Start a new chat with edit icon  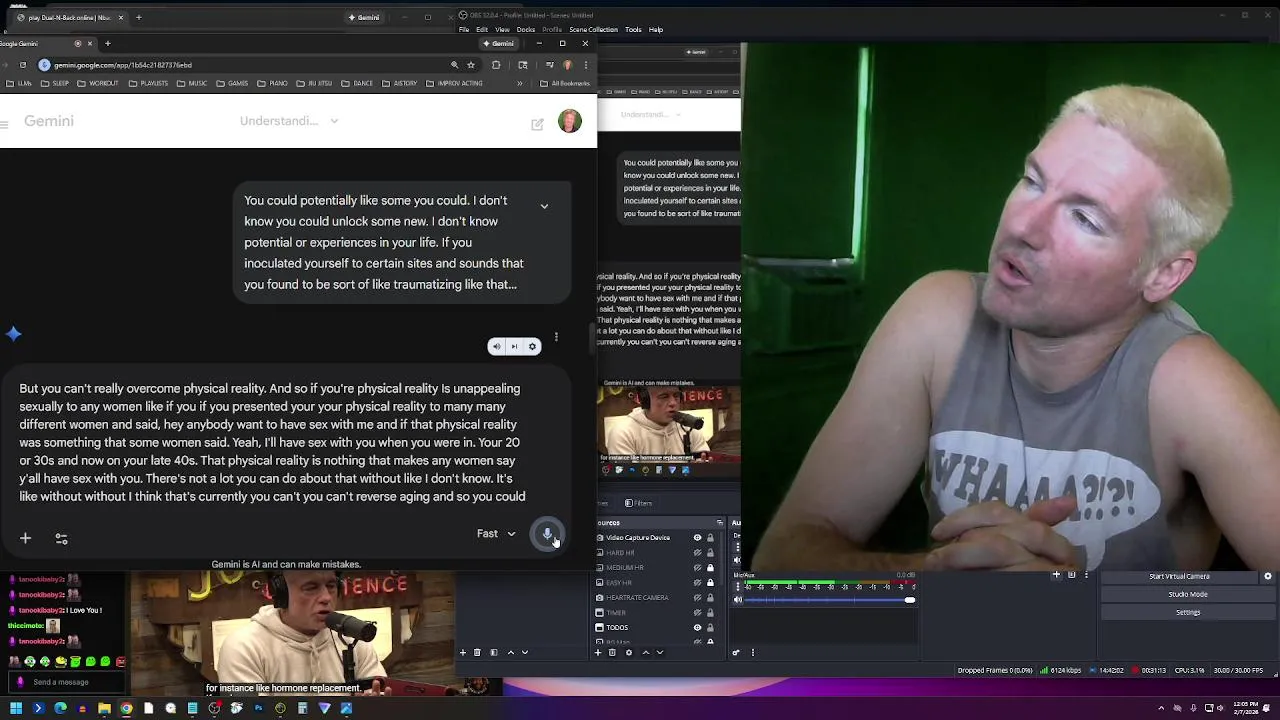tap(537, 124)
